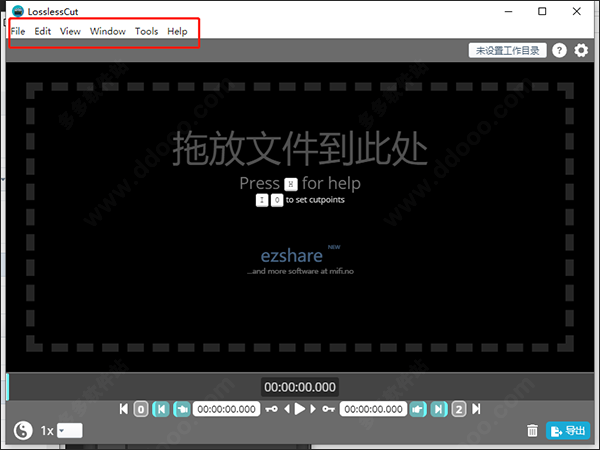The width and height of the screenshot is (600, 450).
Task: Open the playback speed dropdown
Action: 70,430
